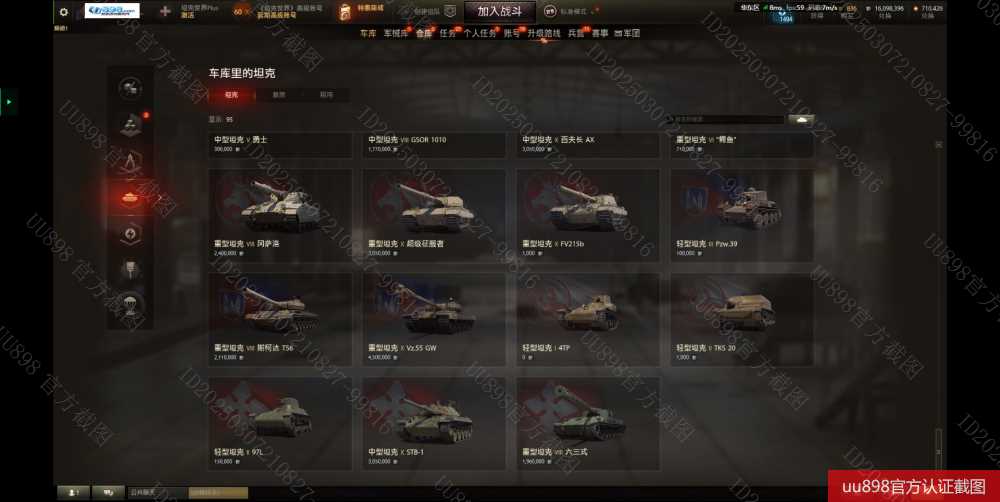Click the 加入战斗 button

pos(499,11)
